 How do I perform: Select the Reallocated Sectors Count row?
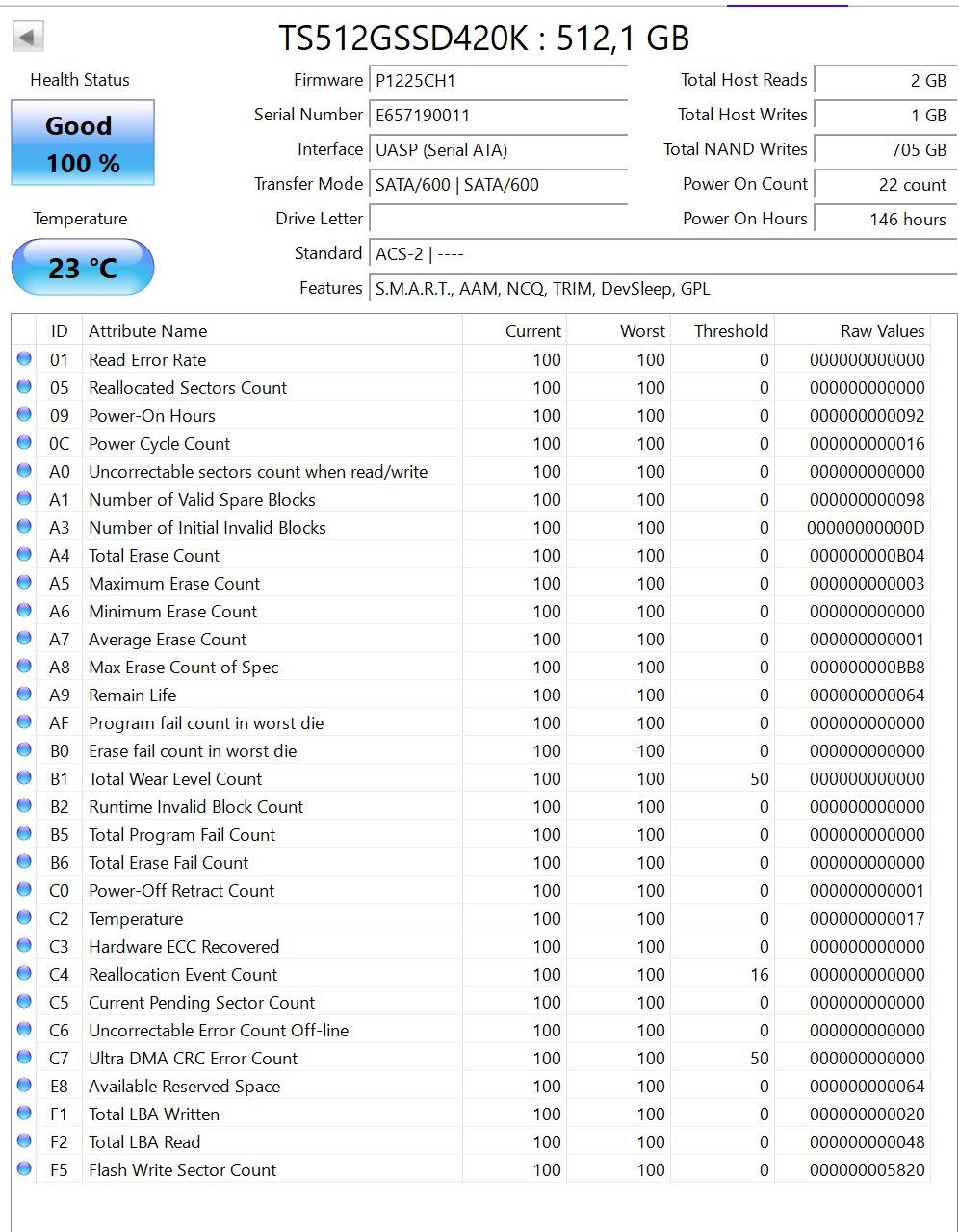click(472, 387)
